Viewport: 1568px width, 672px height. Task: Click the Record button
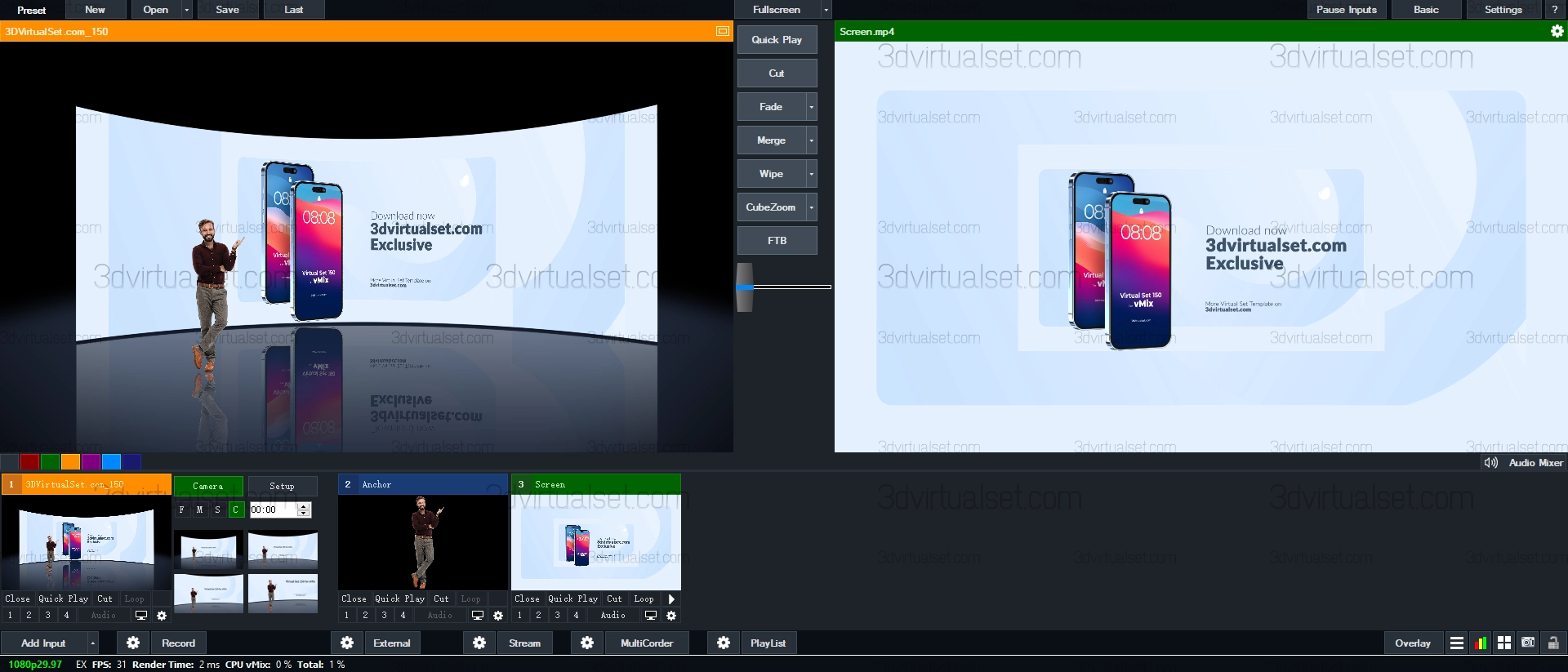pos(178,643)
